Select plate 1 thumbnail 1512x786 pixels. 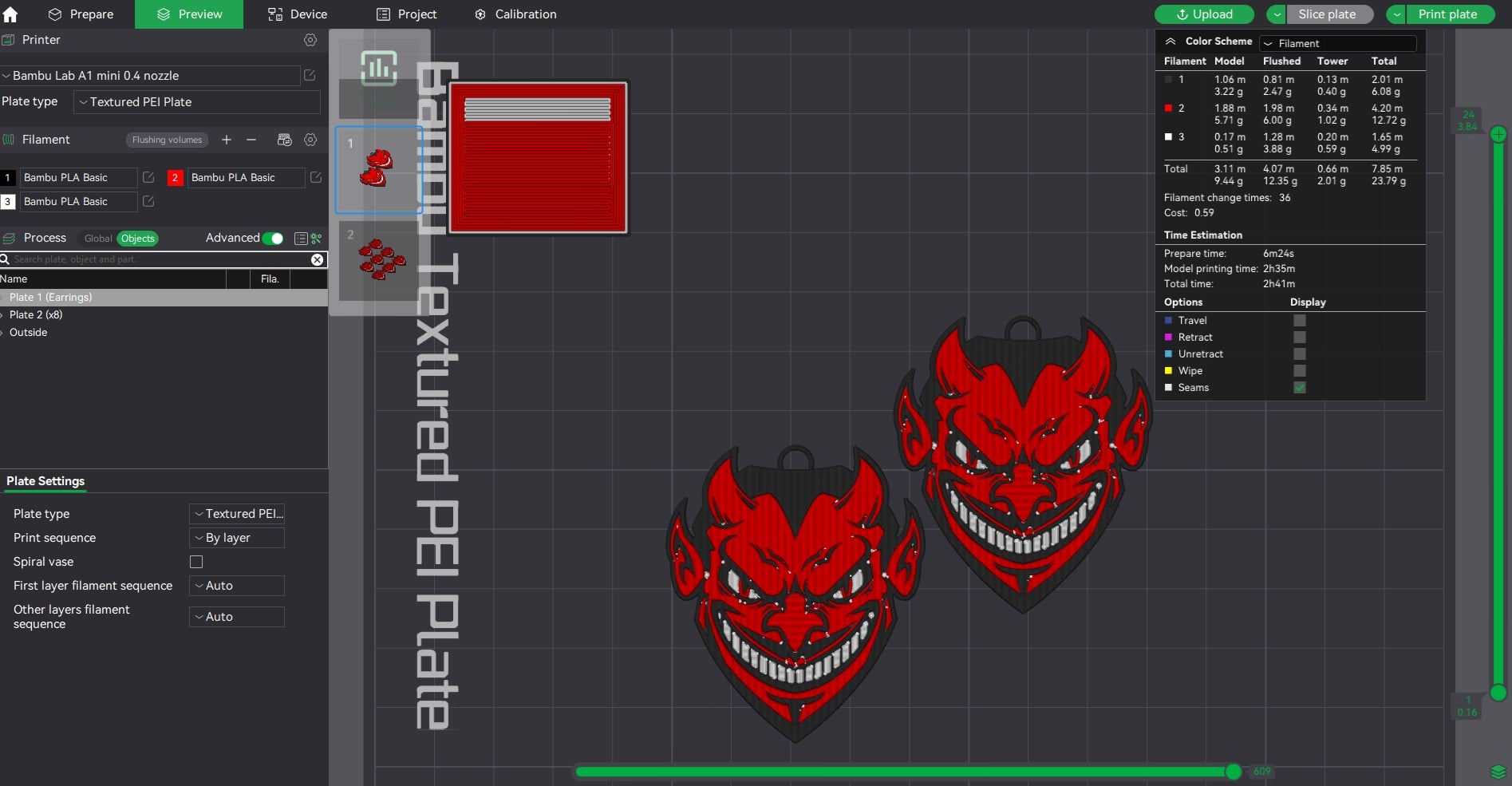tap(379, 170)
